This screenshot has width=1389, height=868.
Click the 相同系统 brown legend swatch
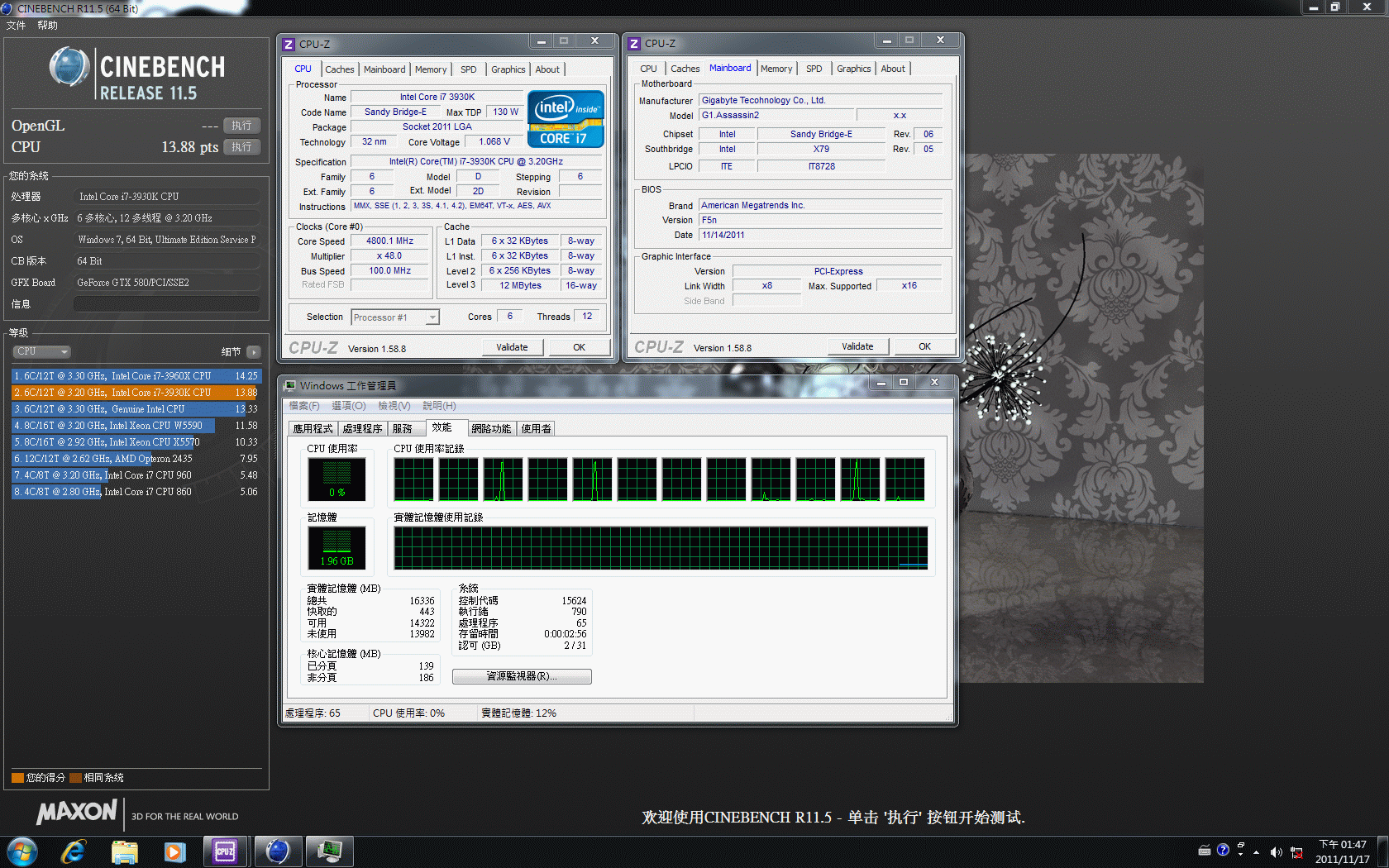pos(75,778)
